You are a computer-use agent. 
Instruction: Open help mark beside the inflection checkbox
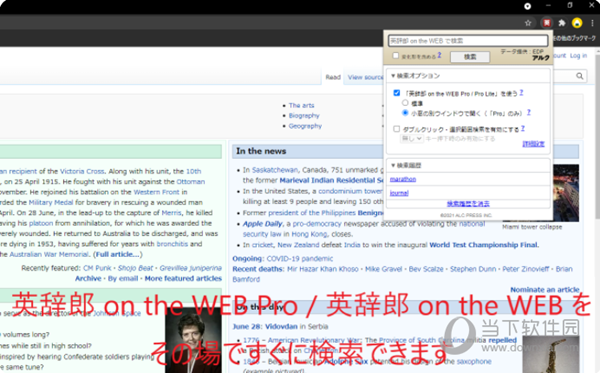click(439, 55)
